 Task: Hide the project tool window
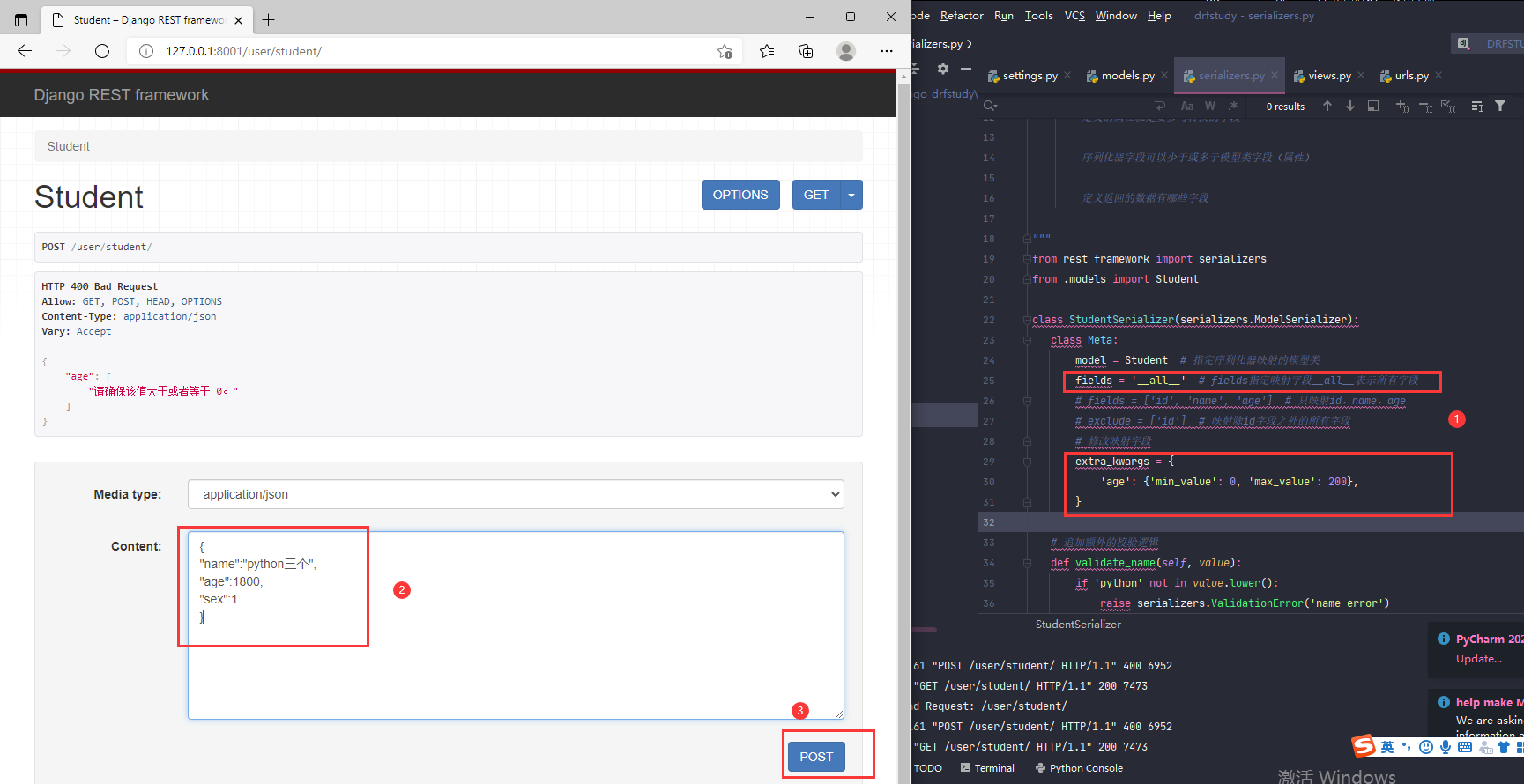(x=966, y=69)
